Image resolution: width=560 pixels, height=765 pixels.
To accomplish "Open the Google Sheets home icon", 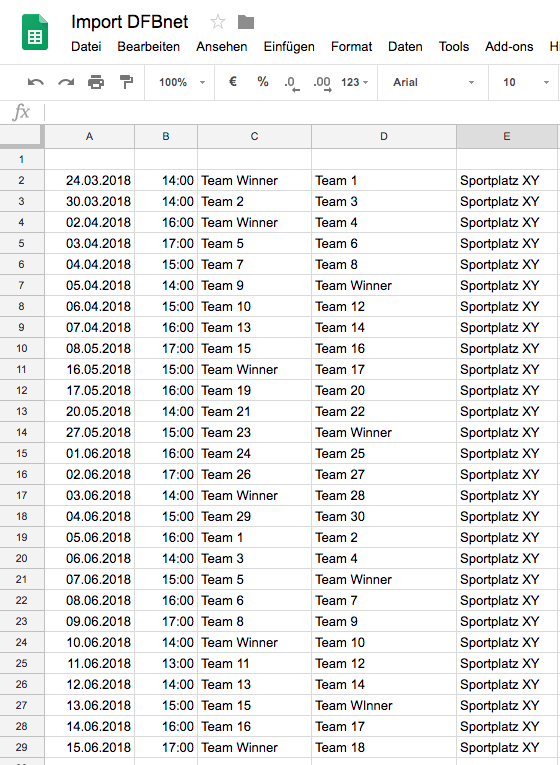I will [x=35, y=32].
